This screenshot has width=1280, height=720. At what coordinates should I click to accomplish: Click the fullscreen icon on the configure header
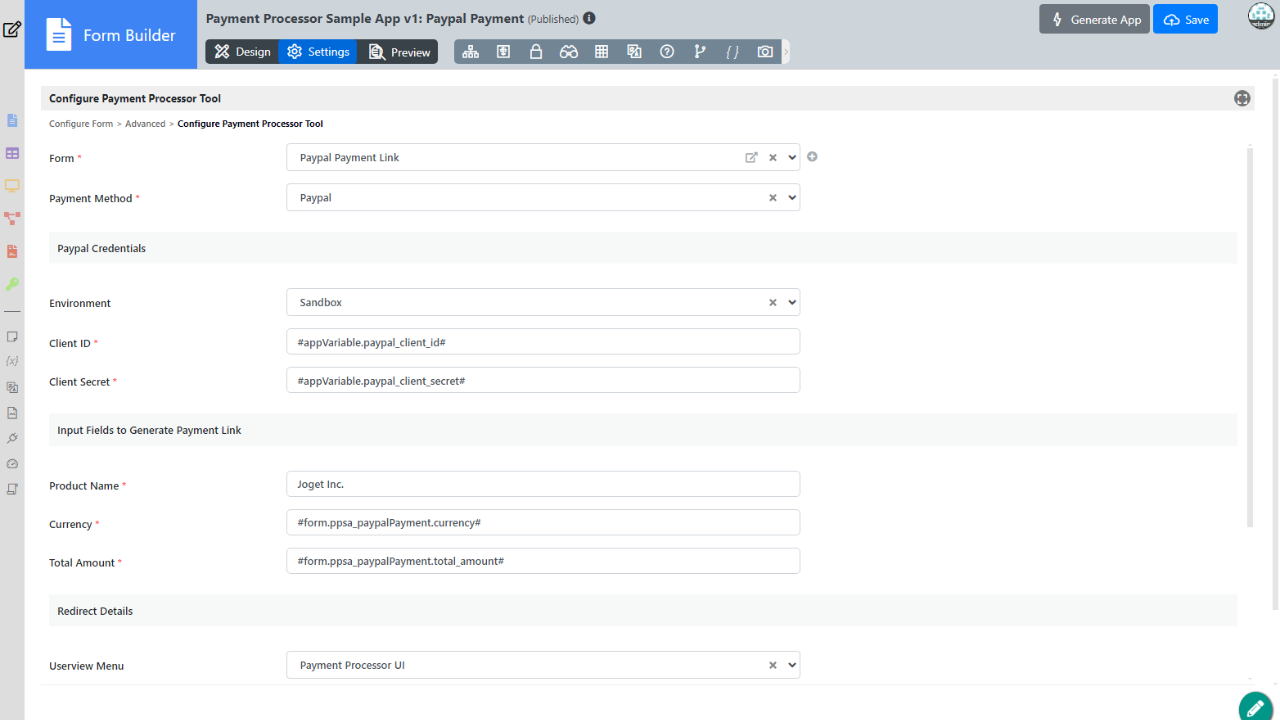pyautogui.click(x=1242, y=98)
